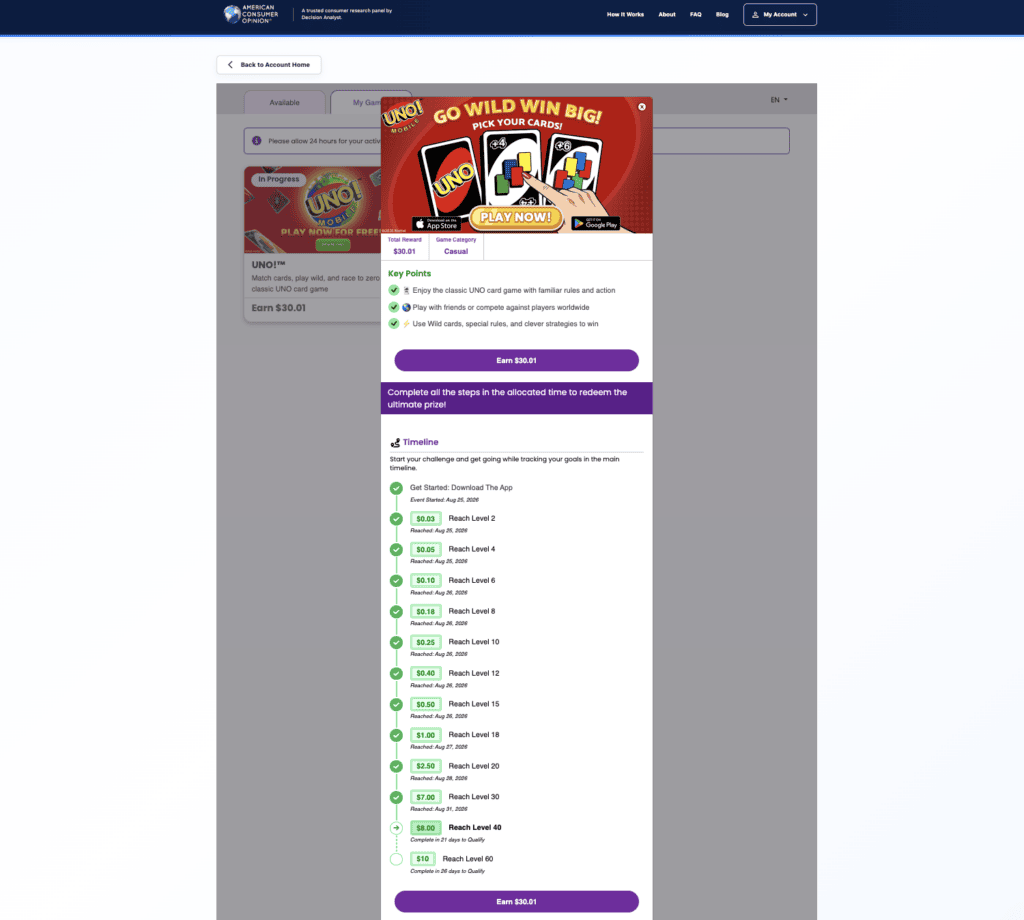Click the $7.00 reward badge

coord(426,797)
